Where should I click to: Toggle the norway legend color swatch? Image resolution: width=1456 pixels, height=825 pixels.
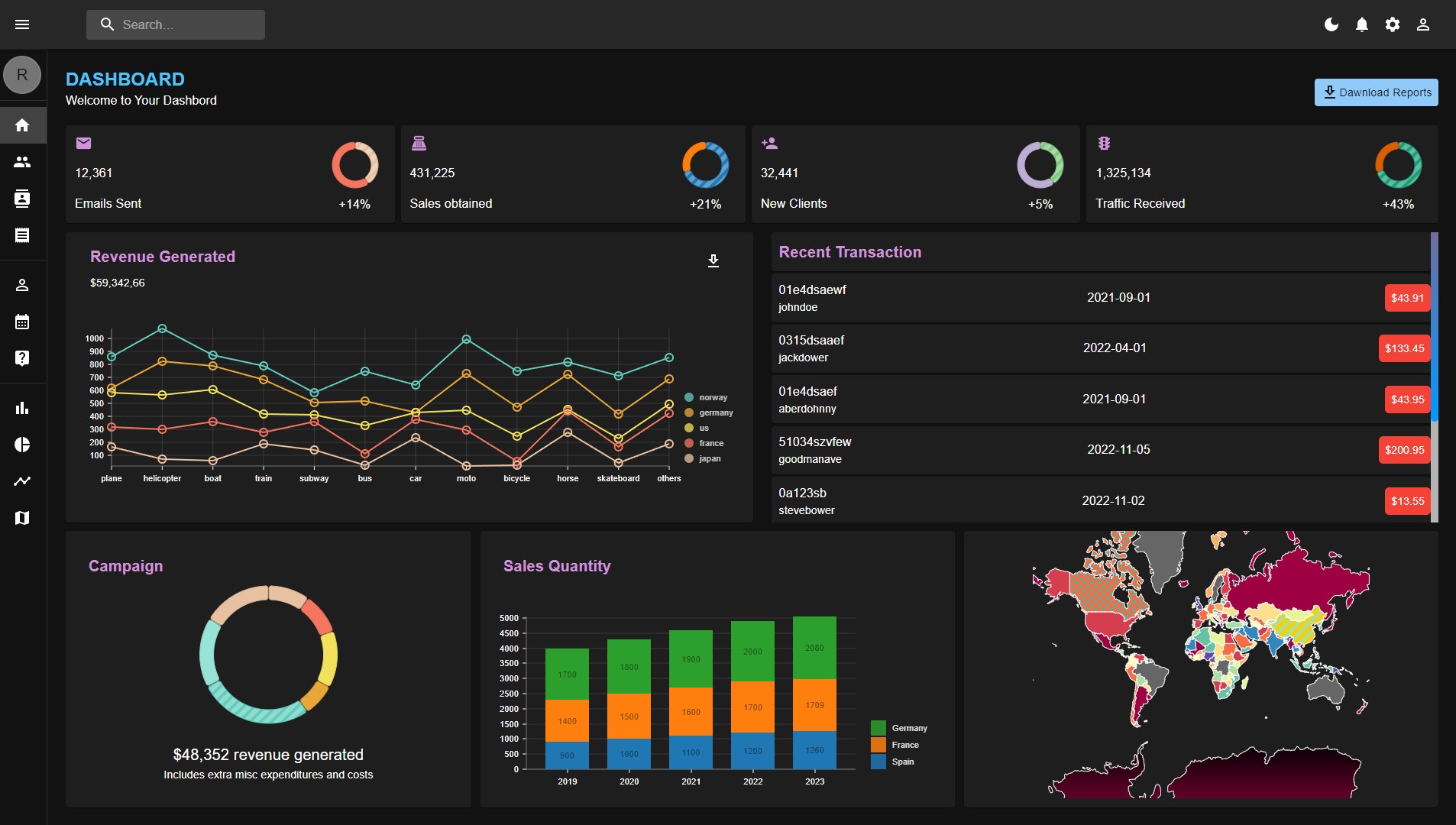(689, 397)
